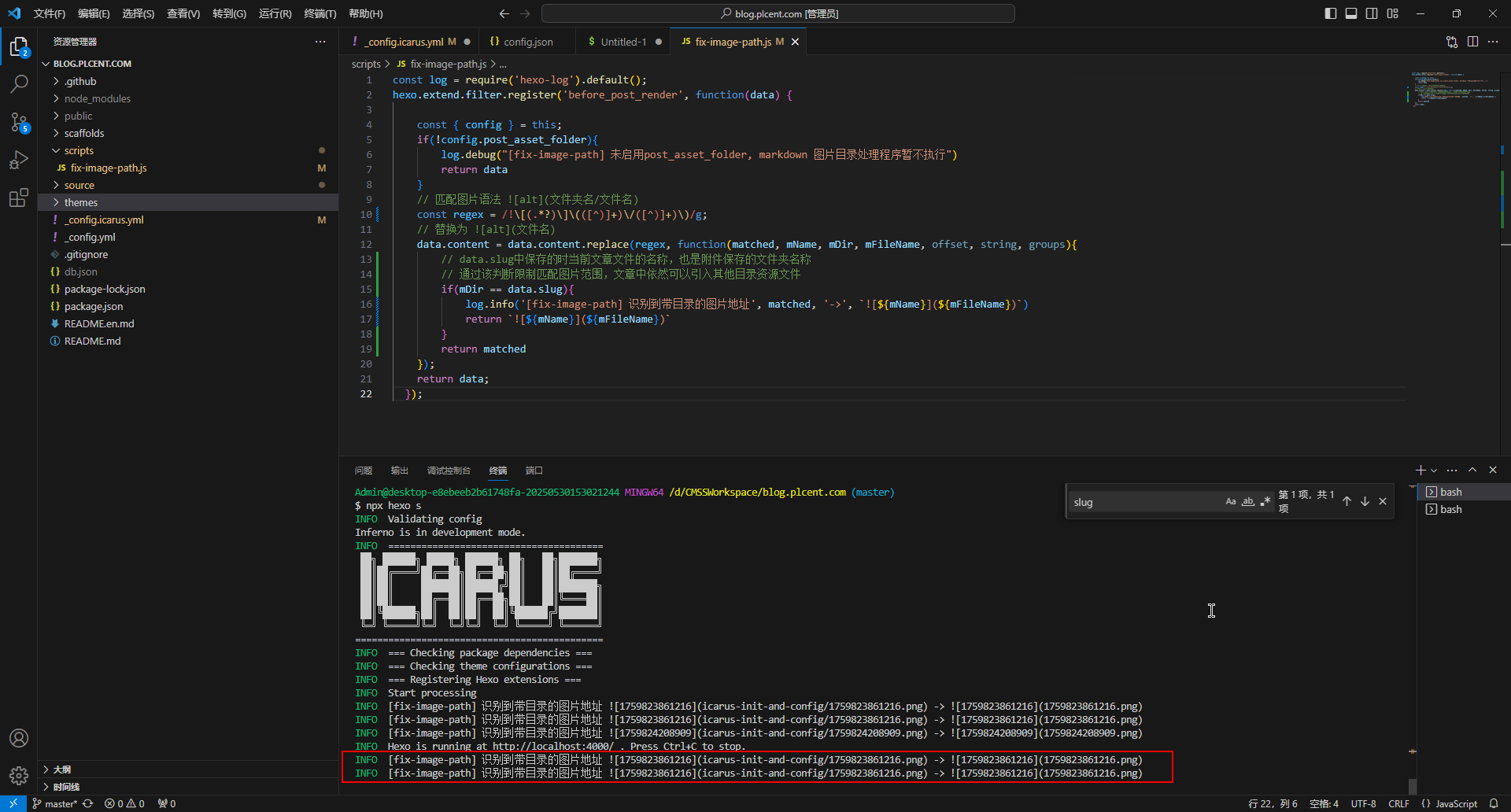This screenshot has width=1511, height=812.
Task: Click the Accounts icon
Action: click(19, 738)
